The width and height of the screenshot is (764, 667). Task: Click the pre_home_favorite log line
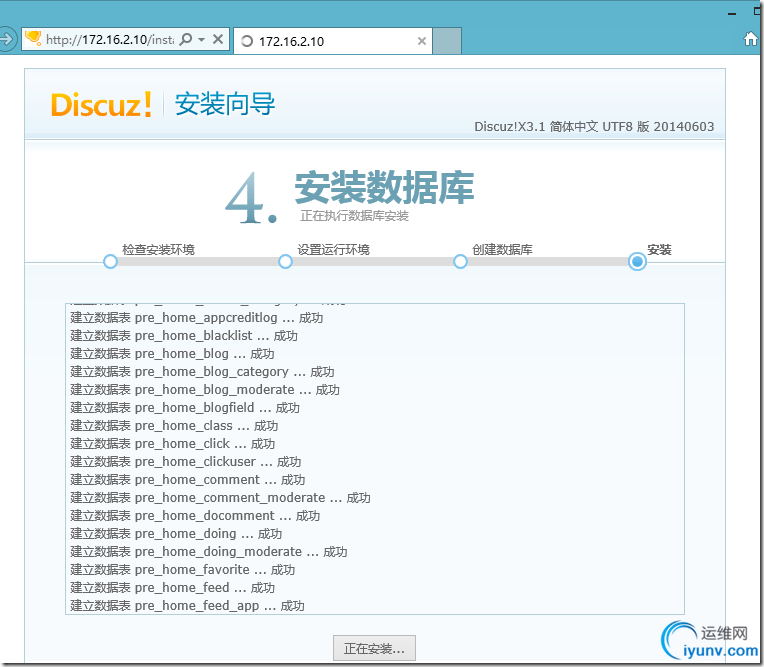[182, 570]
